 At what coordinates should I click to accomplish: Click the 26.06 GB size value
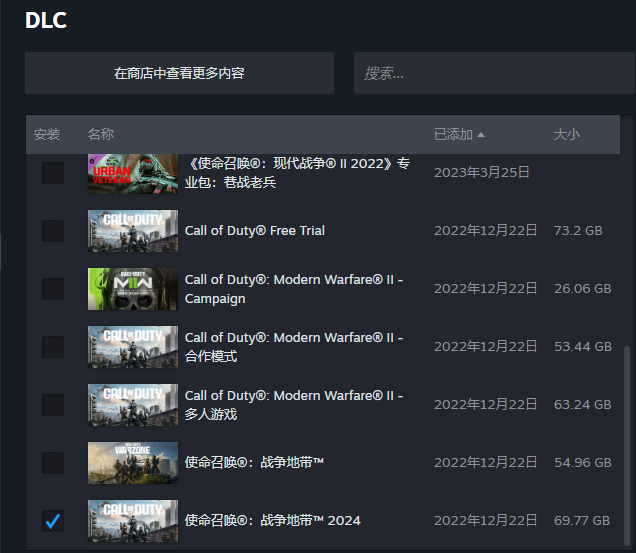click(582, 288)
